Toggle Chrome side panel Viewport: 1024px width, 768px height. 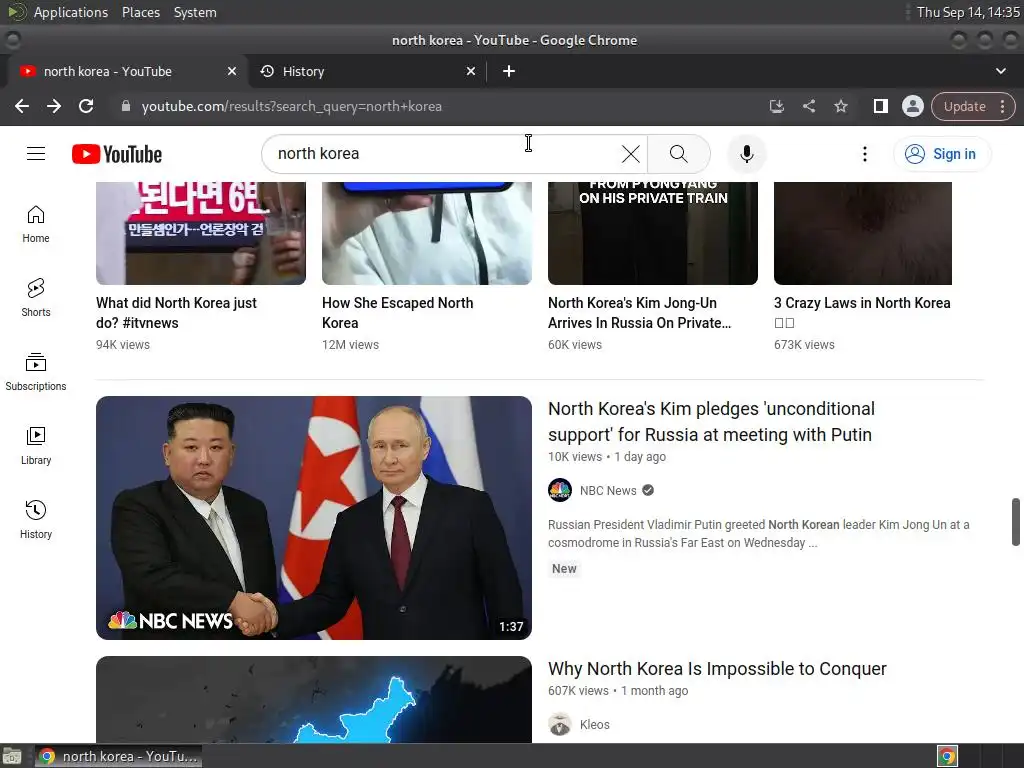880,106
